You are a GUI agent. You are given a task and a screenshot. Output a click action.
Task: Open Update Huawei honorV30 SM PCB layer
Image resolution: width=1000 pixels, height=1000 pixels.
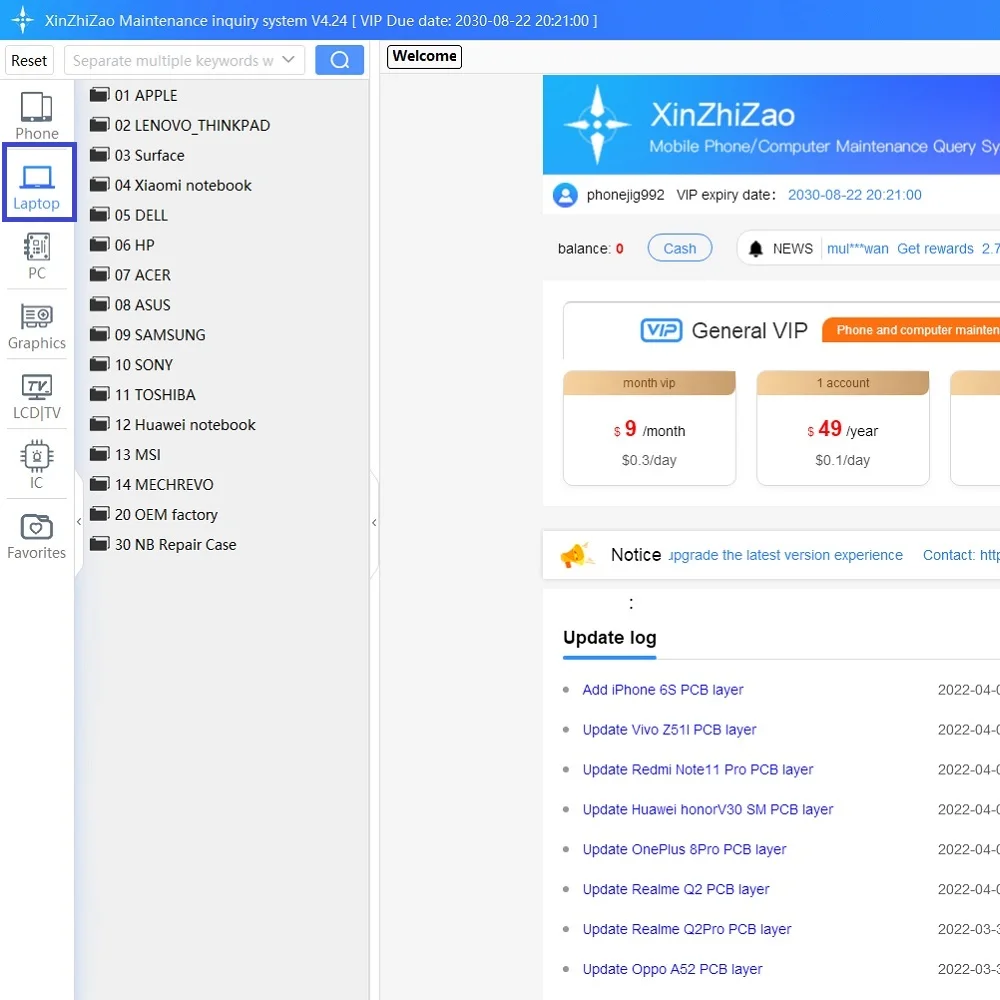pos(708,809)
